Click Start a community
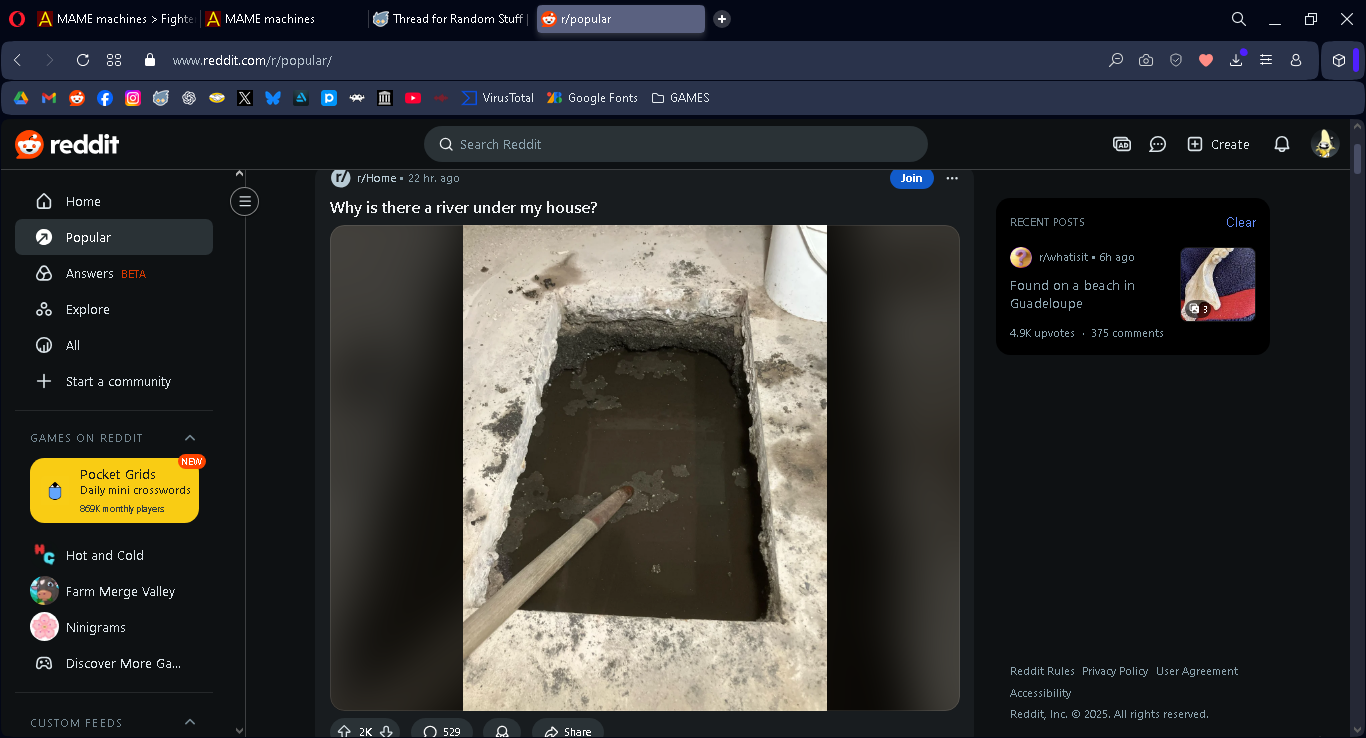The width and height of the screenshot is (1366, 738). [114, 381]
